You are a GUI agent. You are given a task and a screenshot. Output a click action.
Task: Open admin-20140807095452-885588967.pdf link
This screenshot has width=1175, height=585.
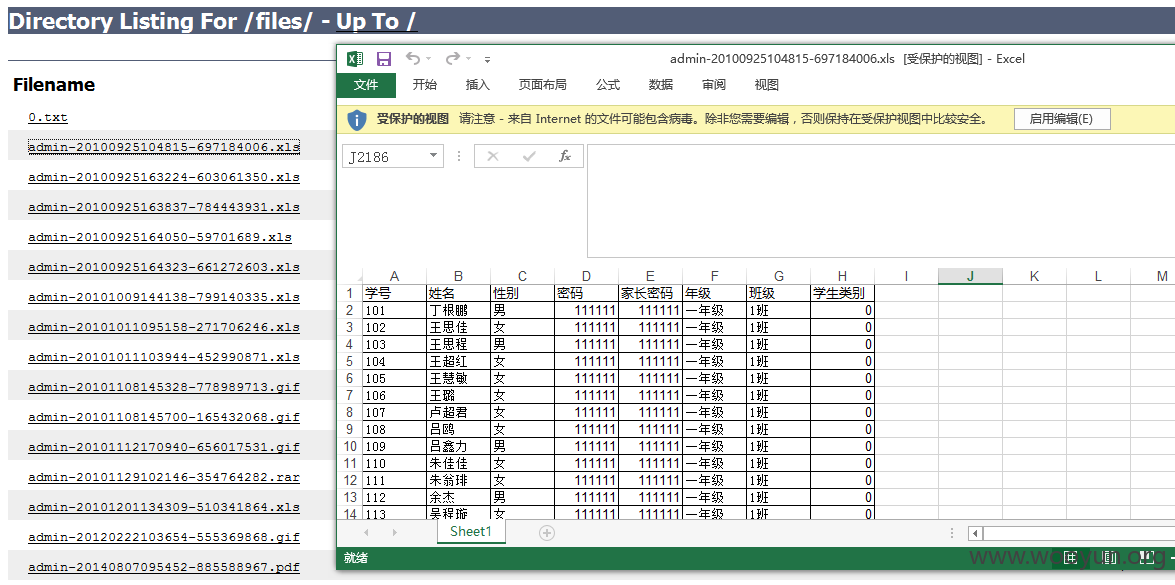click(x=164, y=567)
